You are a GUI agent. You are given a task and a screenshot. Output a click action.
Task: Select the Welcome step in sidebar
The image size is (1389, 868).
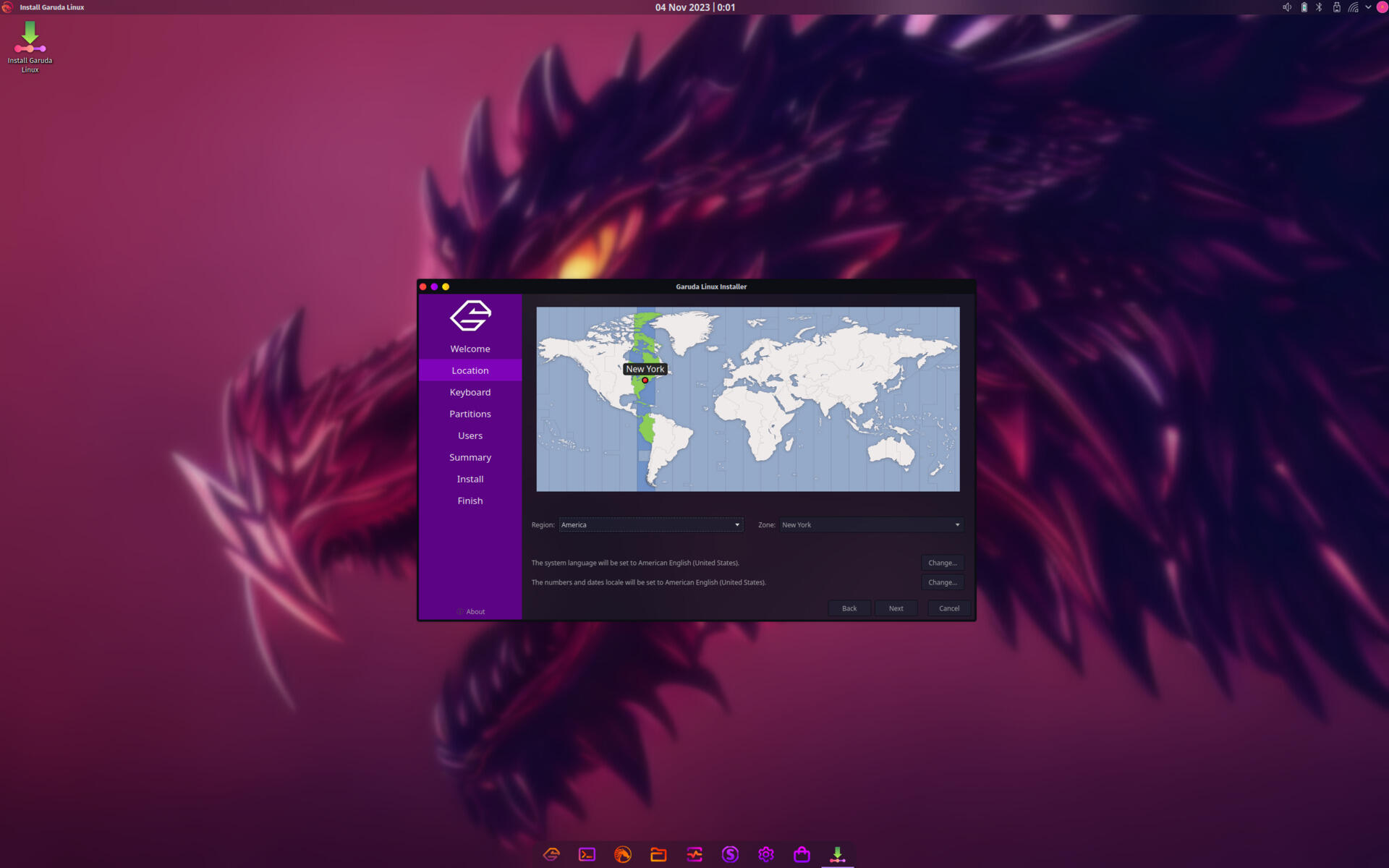tap(470, 349)
